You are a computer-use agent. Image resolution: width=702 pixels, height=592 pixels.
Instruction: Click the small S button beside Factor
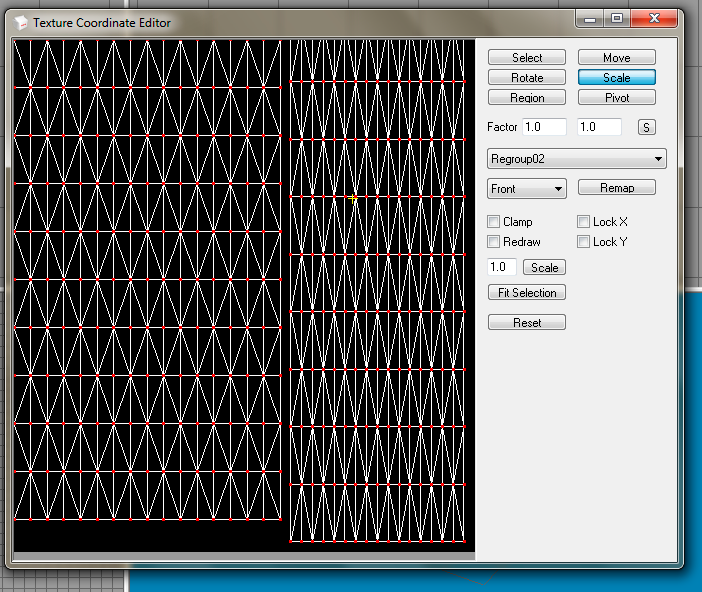click(x=646, y=128)
